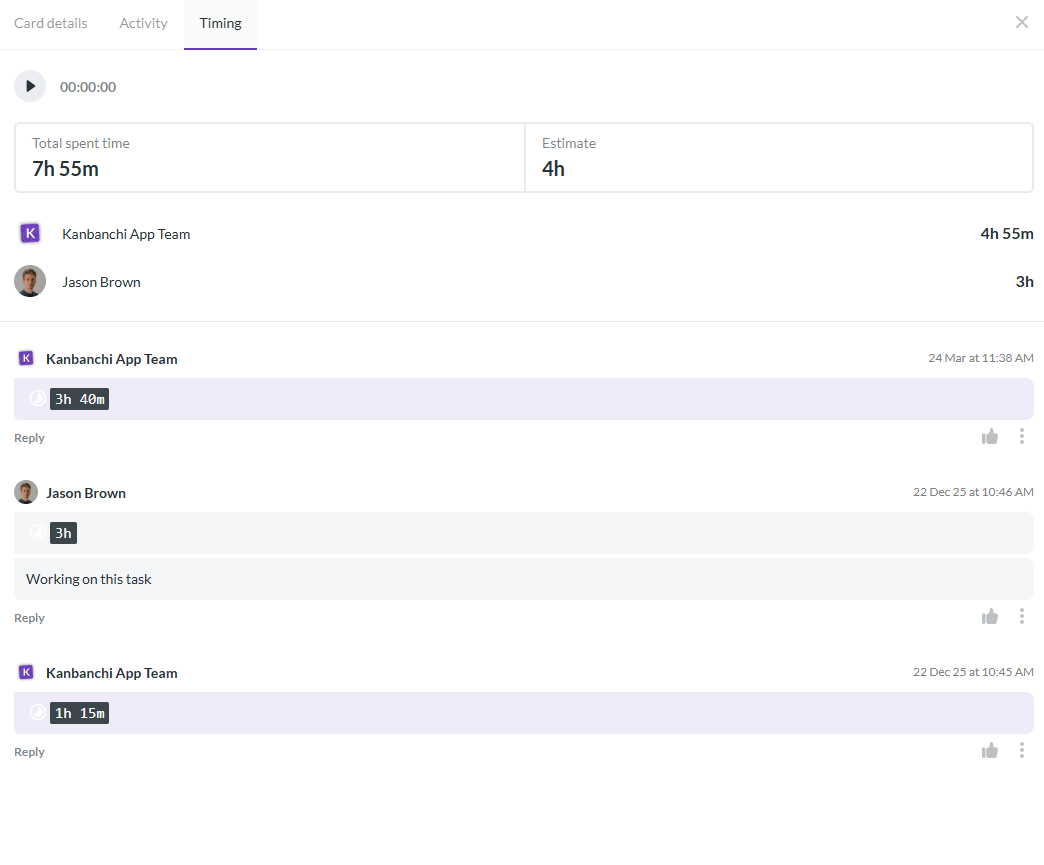
Task: Click the Total spent time 7h 55m box
Action: (x=270, y=158)
